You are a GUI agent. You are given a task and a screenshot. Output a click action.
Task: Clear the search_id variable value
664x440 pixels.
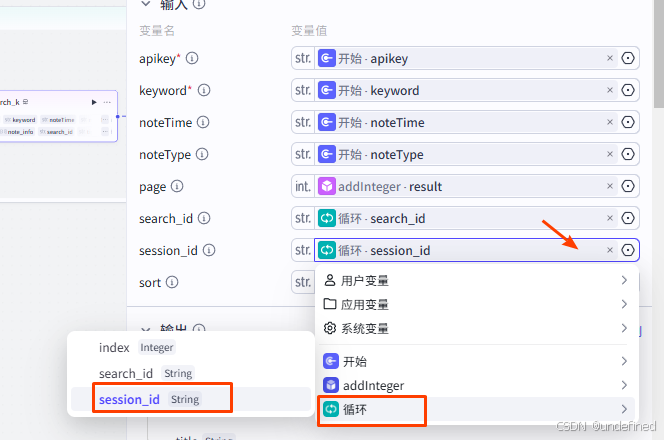pos(610,218)
